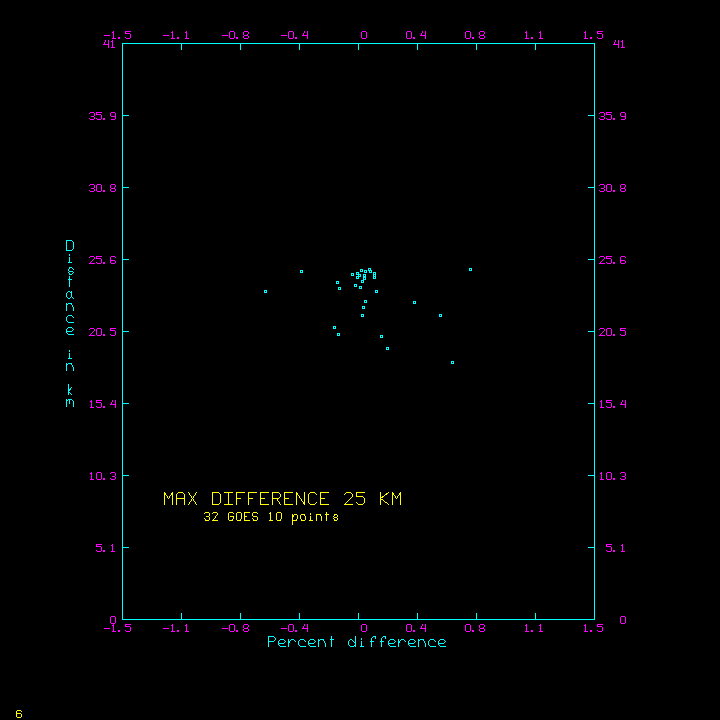The height and width of the screenshot is (720, 720).
Task: Select the vertical Distance in km title
Action: [x=70, y=324]
